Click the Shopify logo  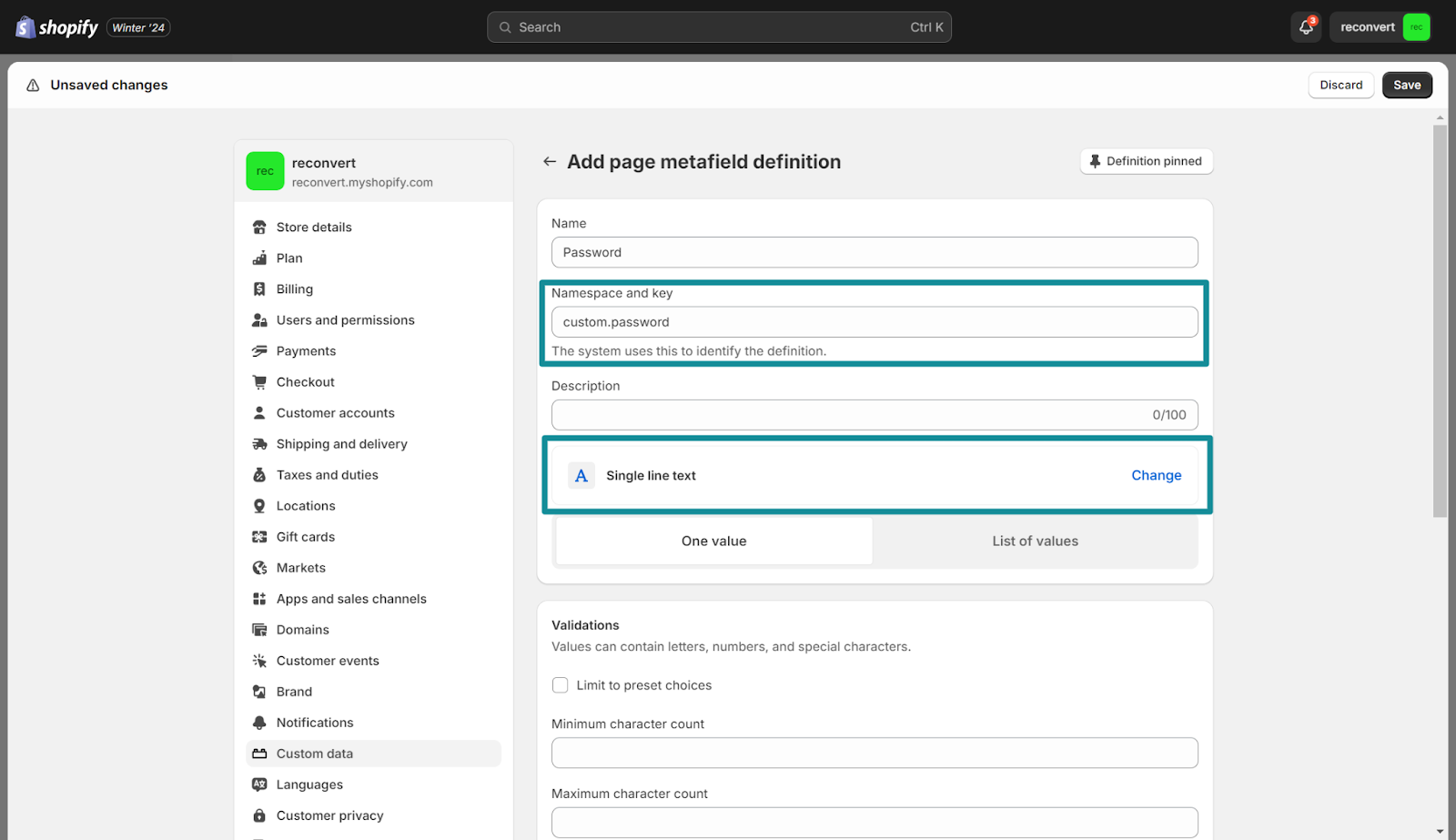point(56,27)
